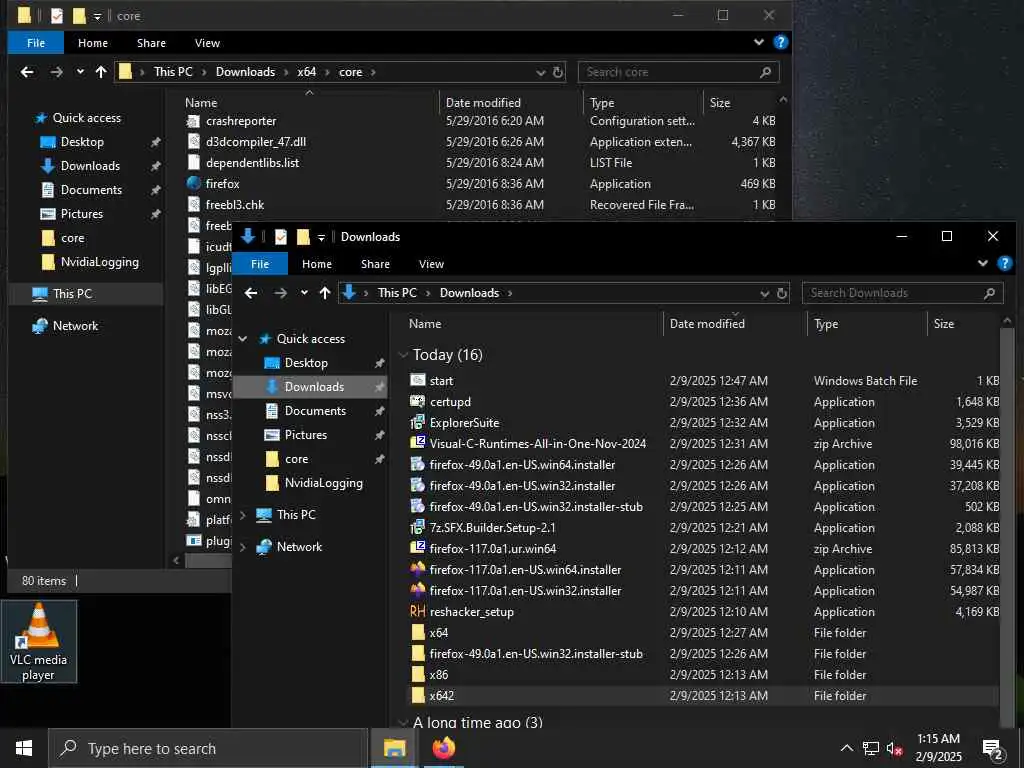
Task: Select firefox-117.0a1.ur.win64 zip icon
Action: (x=417, y=548)
